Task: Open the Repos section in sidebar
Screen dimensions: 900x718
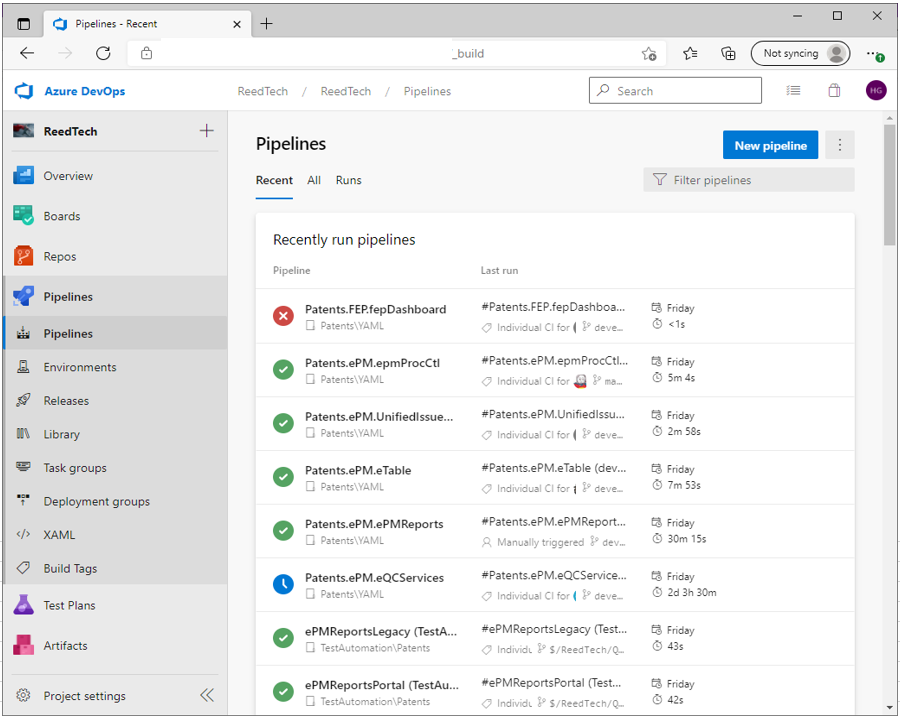Action: pyautogui.click(x=59, y=256)
